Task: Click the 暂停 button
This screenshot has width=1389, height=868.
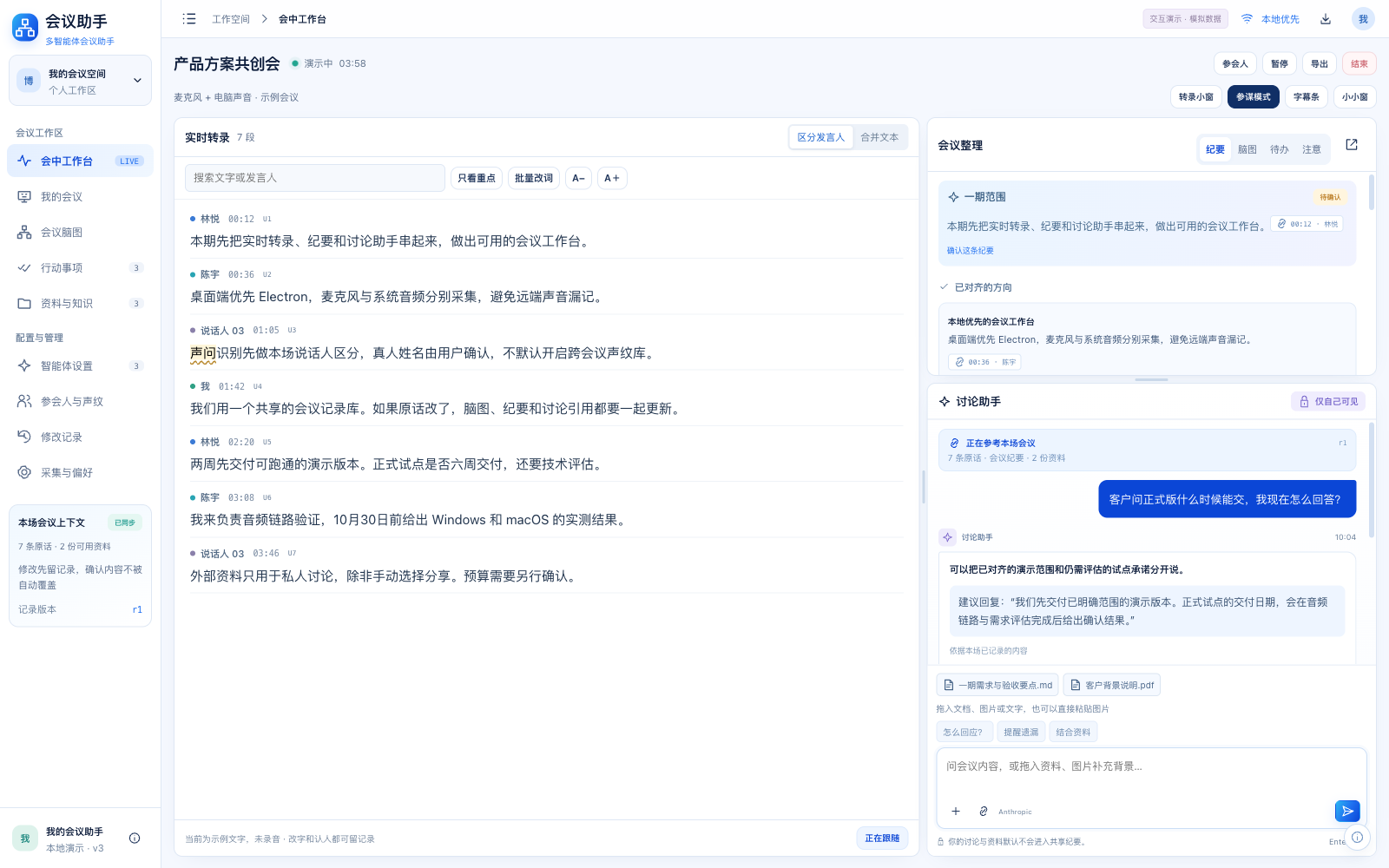Action: [1280, 63]
